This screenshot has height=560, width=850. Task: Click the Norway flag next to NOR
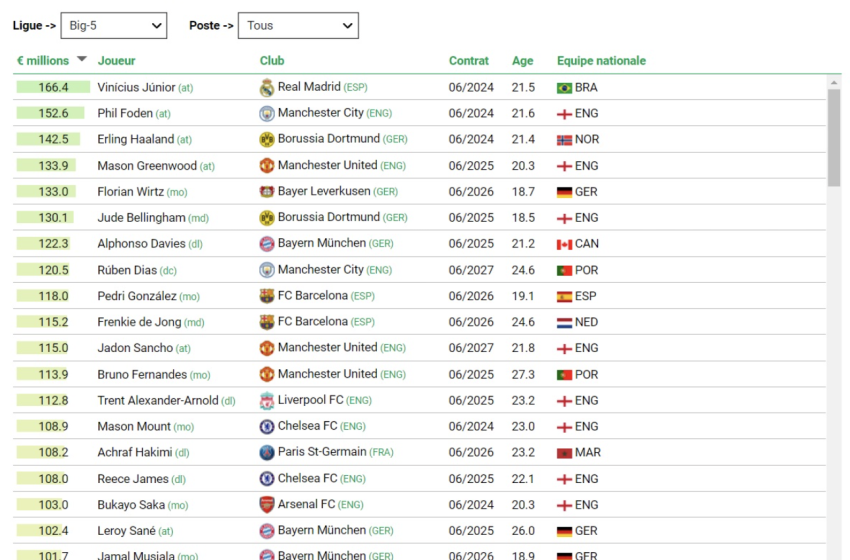[x=564, y=140]
